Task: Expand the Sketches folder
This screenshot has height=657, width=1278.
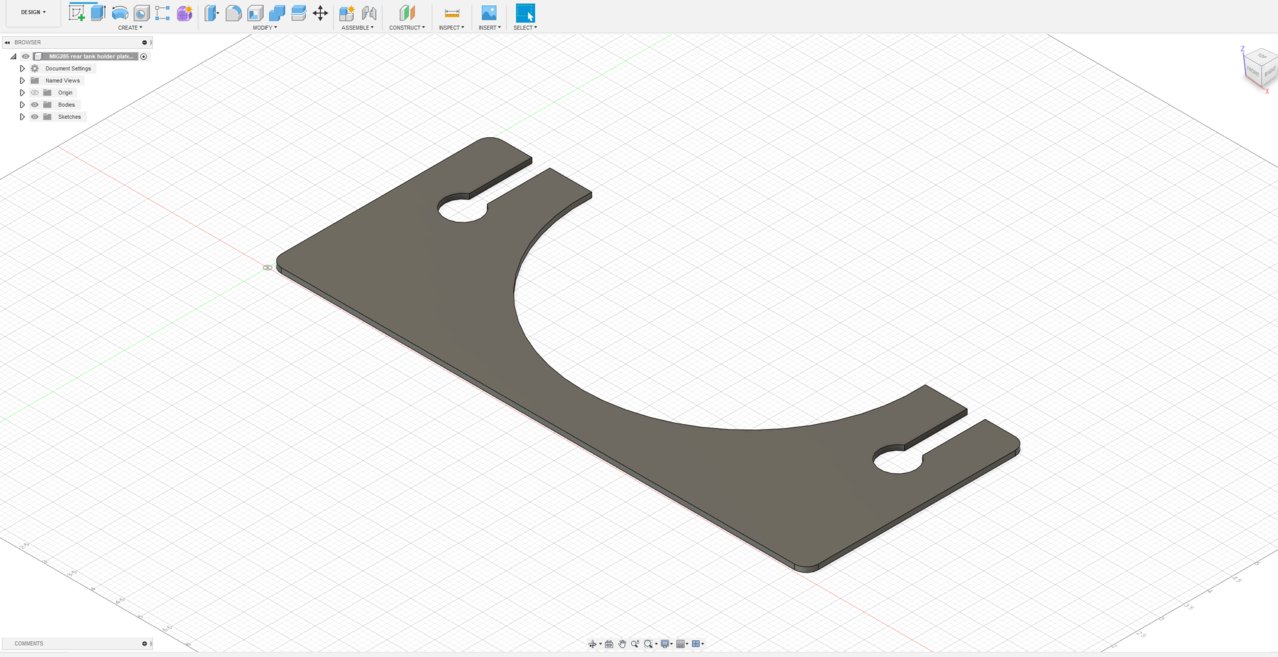Action: pos(22,116)
